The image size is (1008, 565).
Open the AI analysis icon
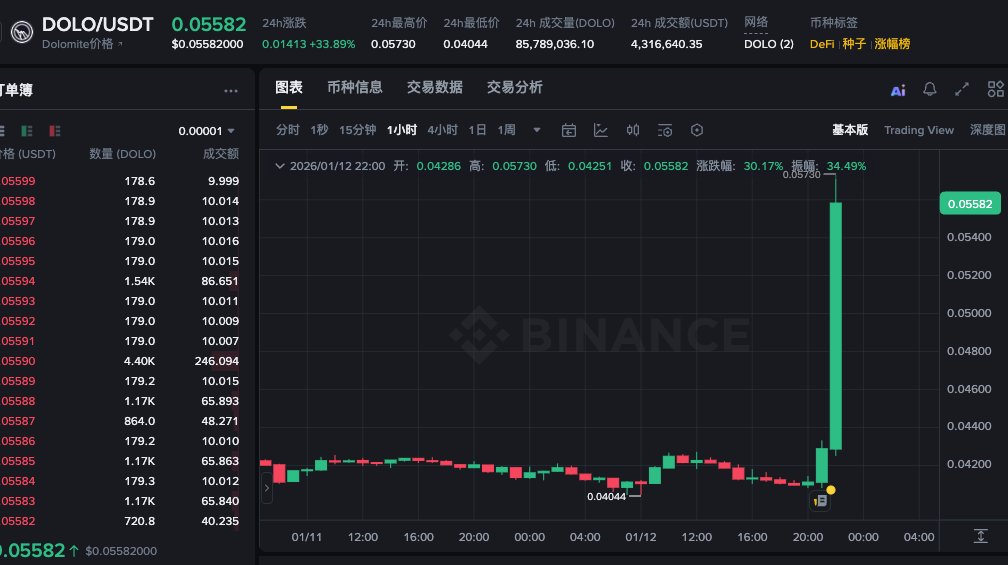898,90
